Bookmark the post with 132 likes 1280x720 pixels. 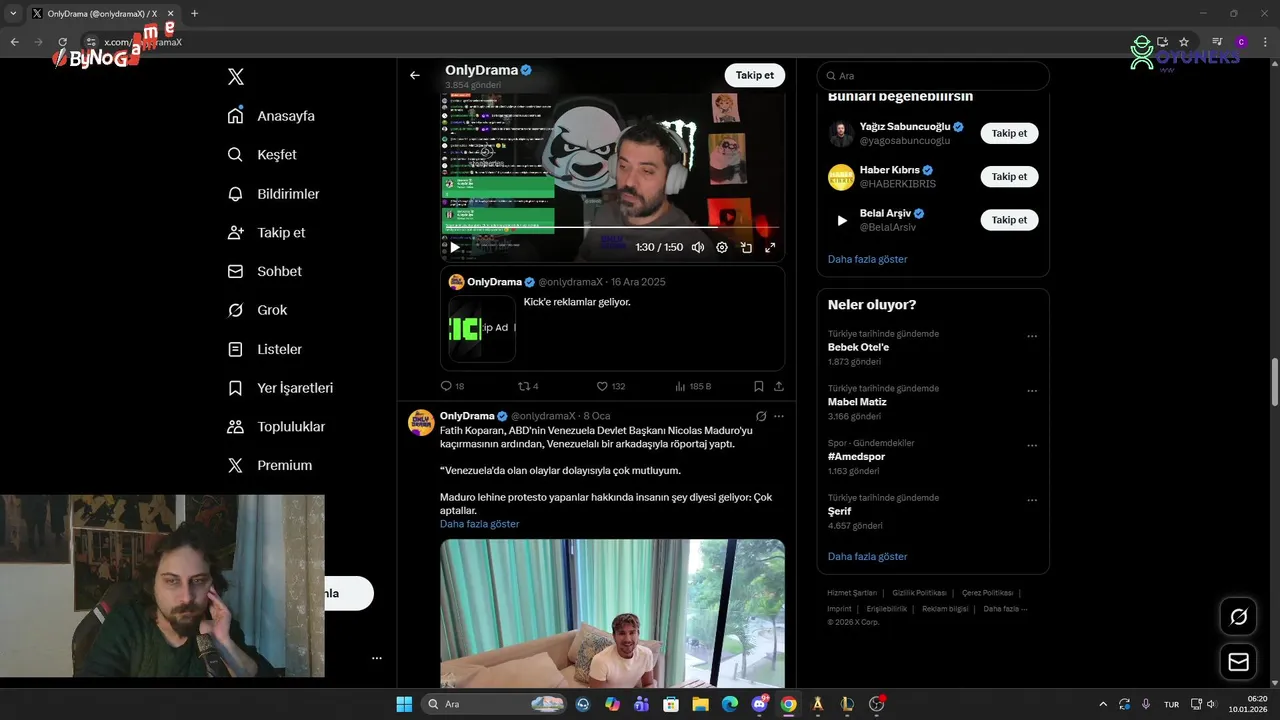[759, 386]
